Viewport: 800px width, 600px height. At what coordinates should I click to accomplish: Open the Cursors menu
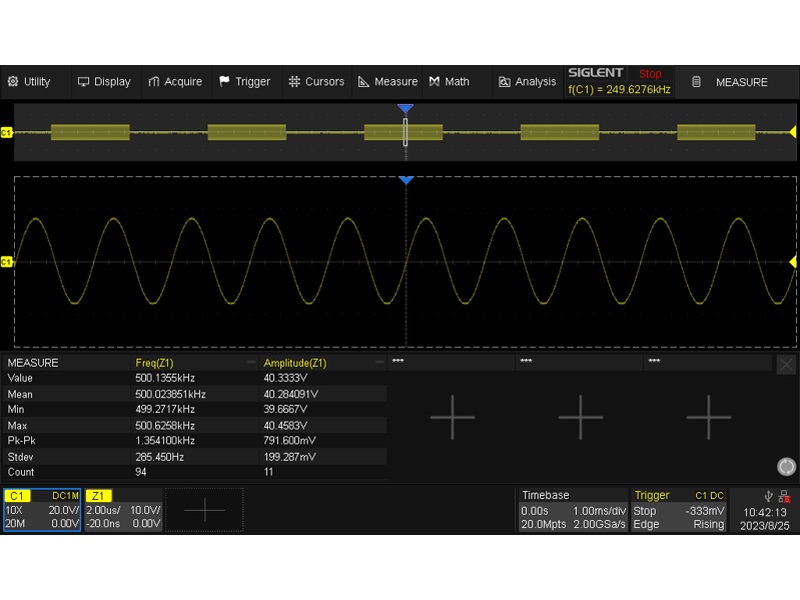(316, 82)
